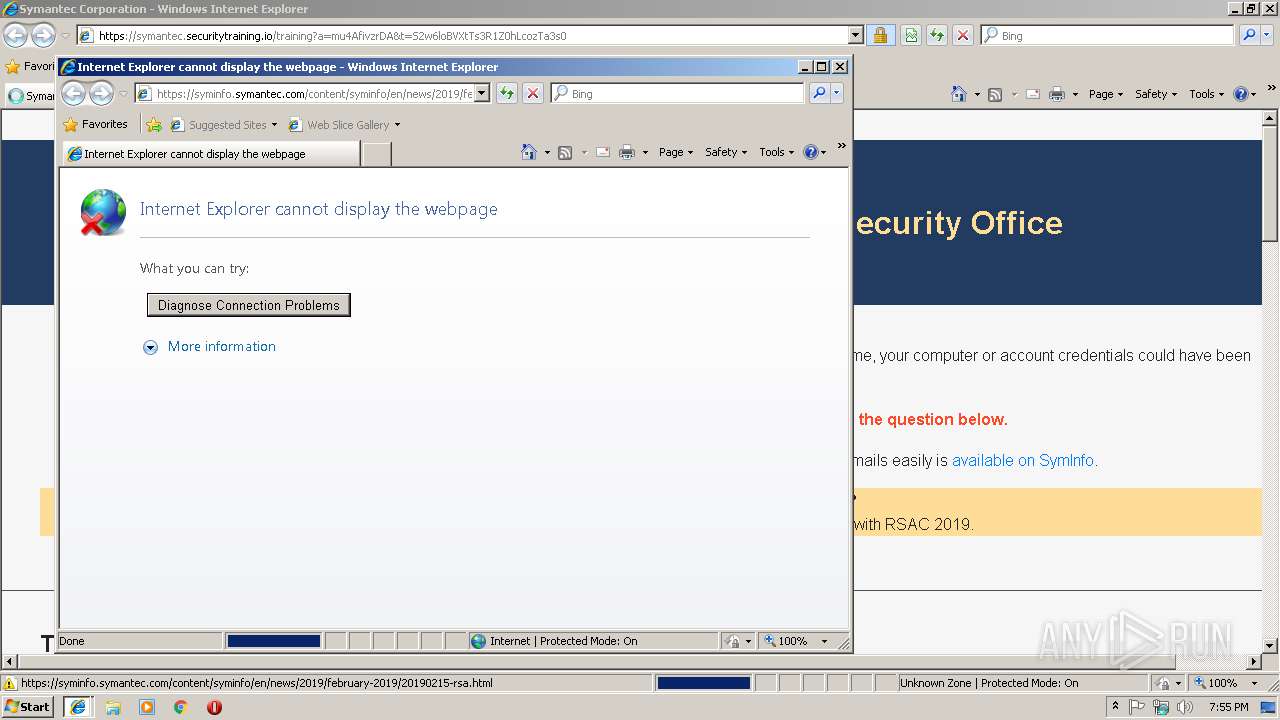
Task: Click the back window vertical scrollbar down arrow
Action: (x=1270, y=646)
